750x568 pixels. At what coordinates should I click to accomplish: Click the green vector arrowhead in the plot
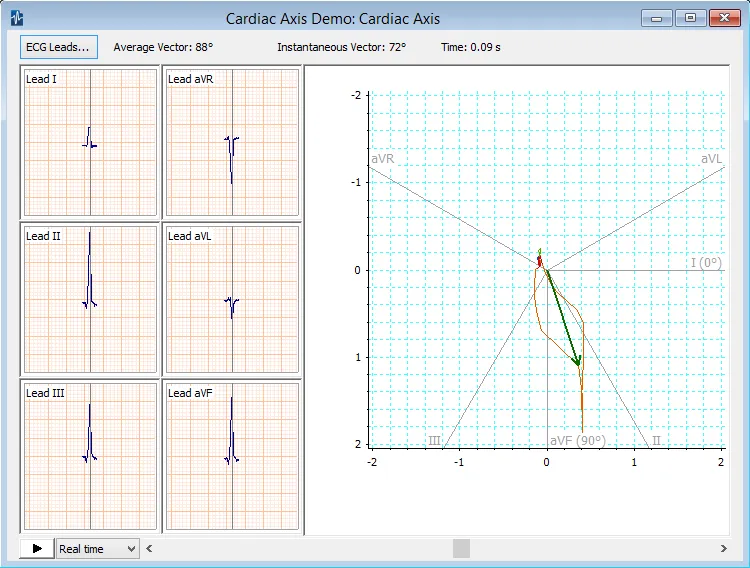577,359
